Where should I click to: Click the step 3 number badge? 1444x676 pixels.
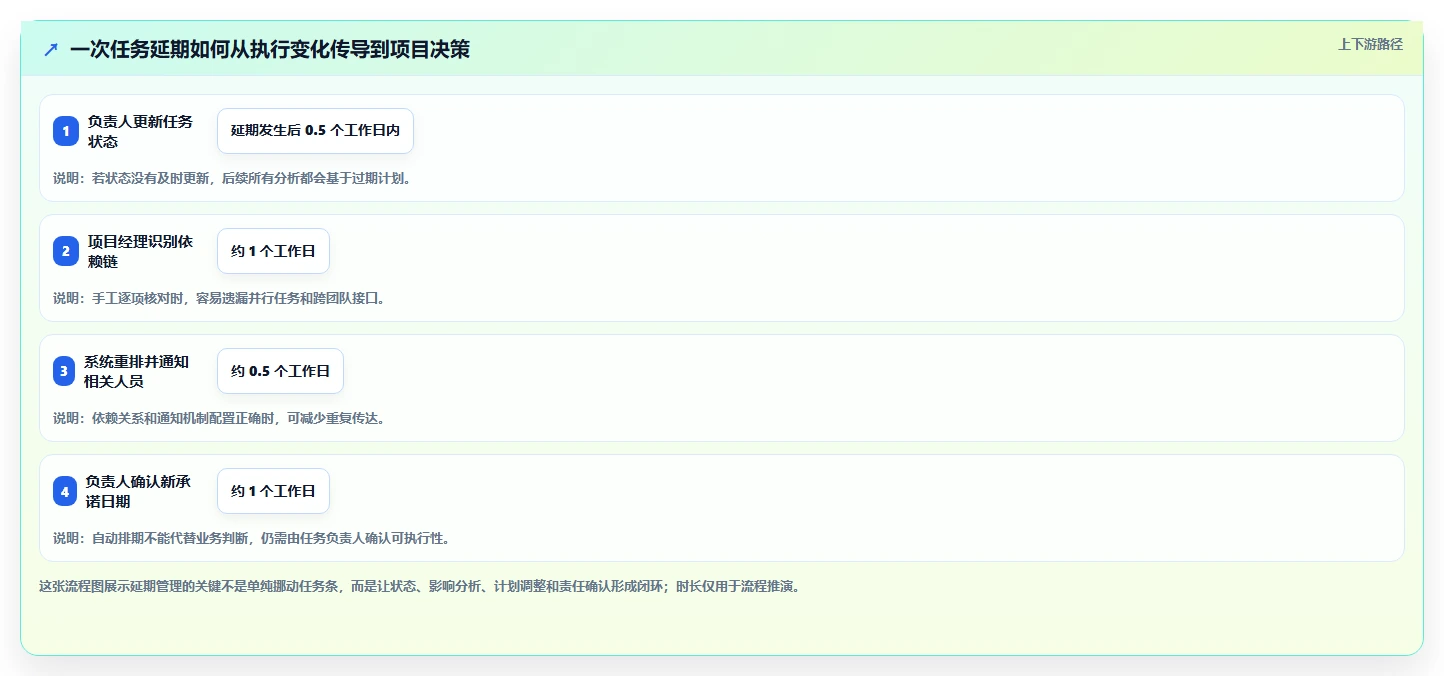[64, 371]
